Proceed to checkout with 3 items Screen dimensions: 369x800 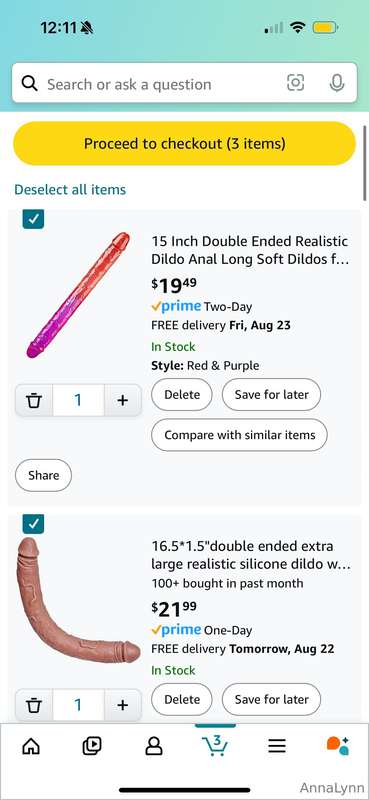184,143
